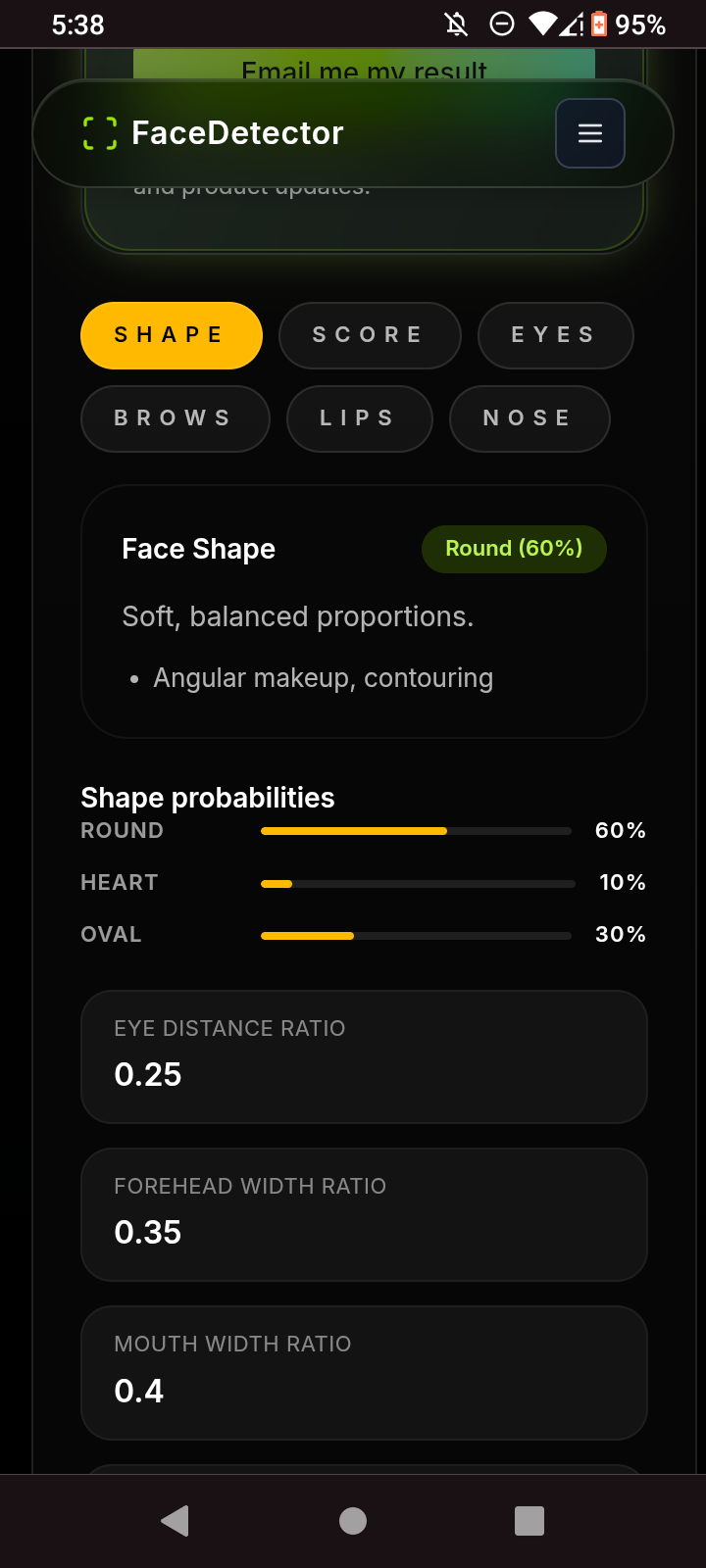The image size is (706, 1568).
Task: Tap the Eye Distance Ratio card
Action: click(364, 1056)
